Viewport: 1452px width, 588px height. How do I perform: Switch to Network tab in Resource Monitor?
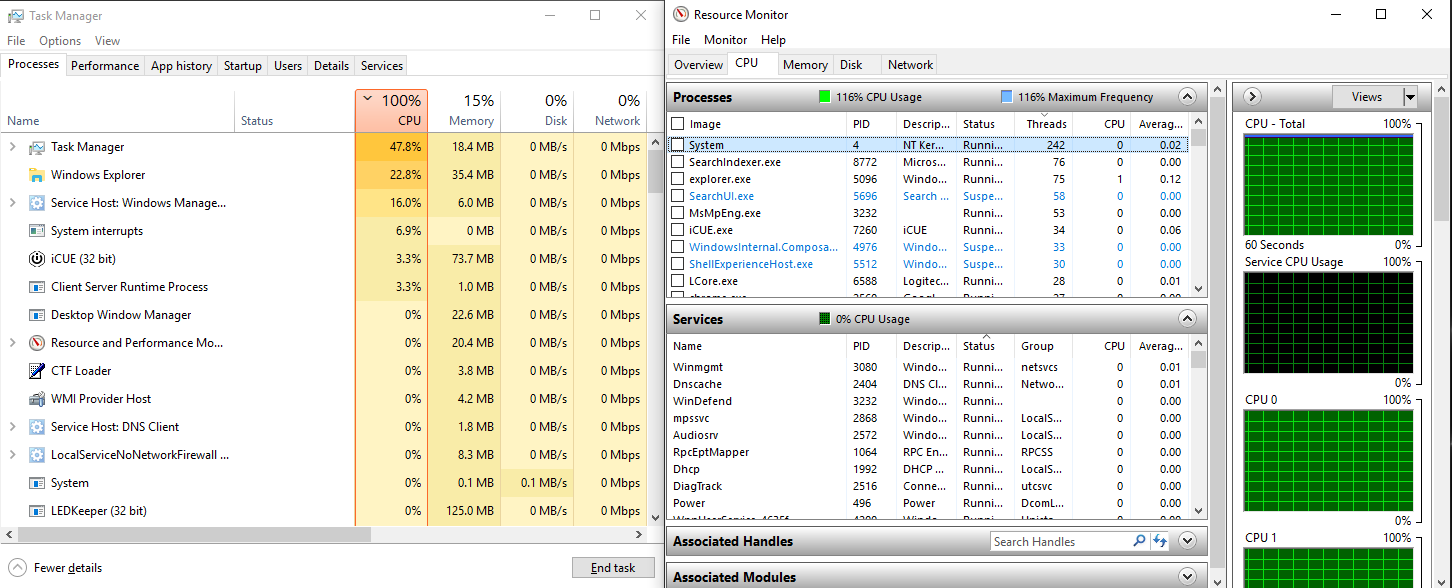pos(910,65)
